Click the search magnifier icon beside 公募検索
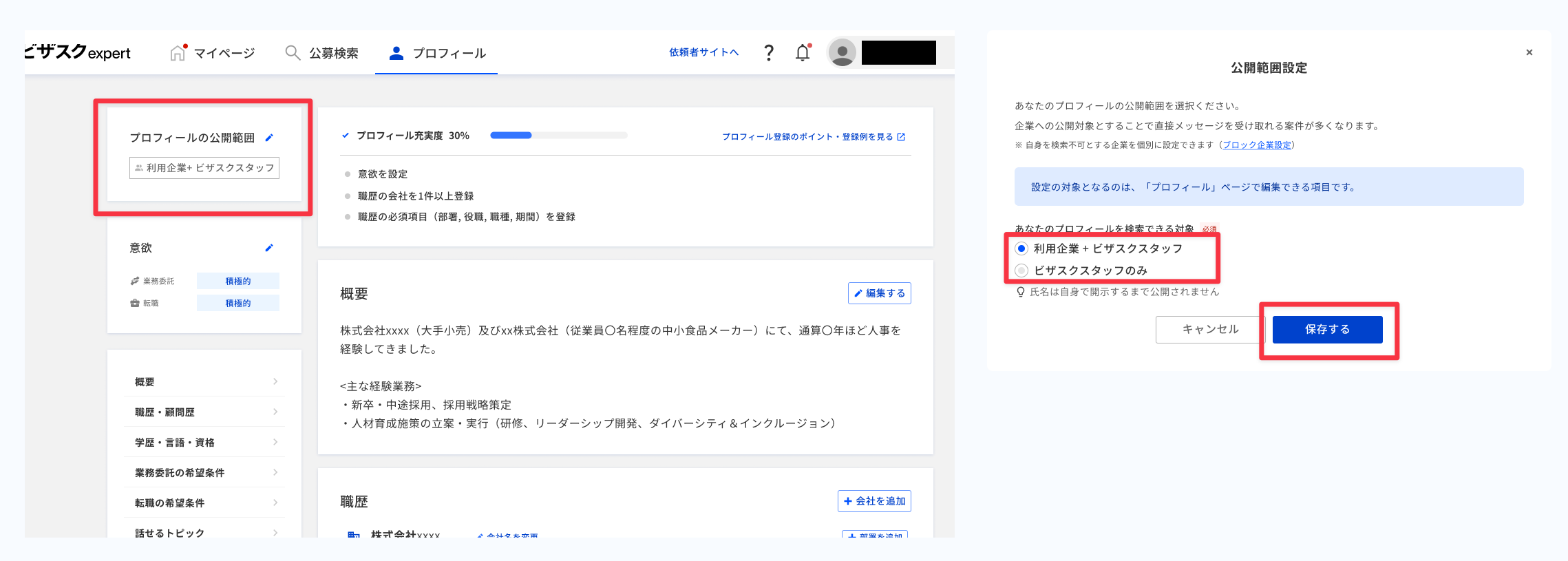The height and width of the screenshot is (561, 1568). click(293, 53)
